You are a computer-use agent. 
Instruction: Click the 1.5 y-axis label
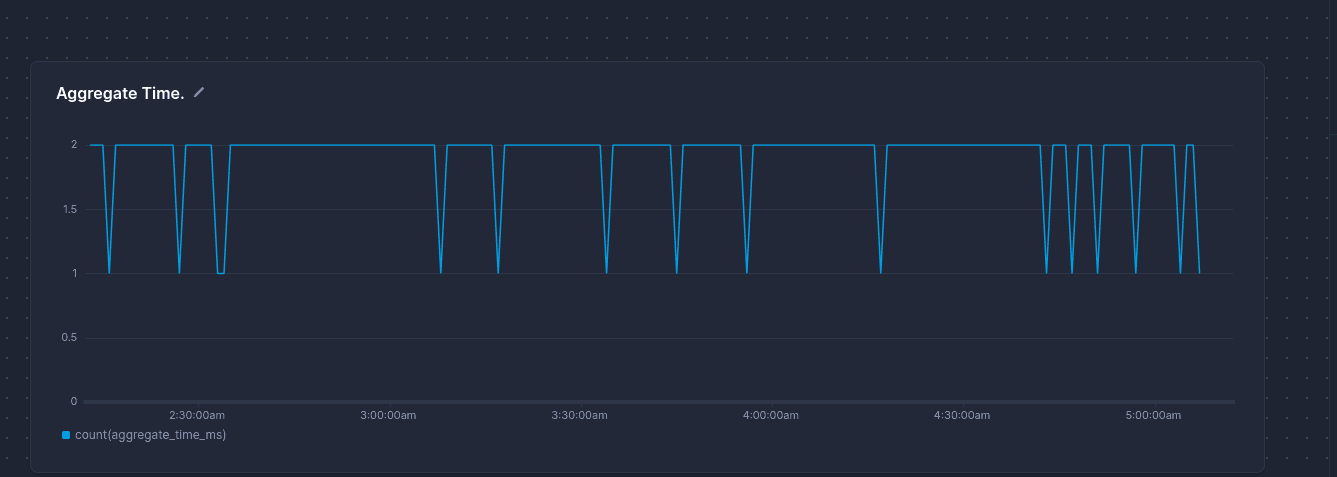[x=68, y=209]
